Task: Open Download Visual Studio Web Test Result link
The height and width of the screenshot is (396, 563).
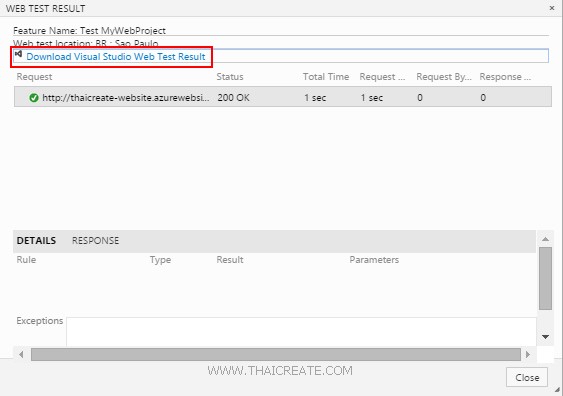Action: click(x=116, y=57)
